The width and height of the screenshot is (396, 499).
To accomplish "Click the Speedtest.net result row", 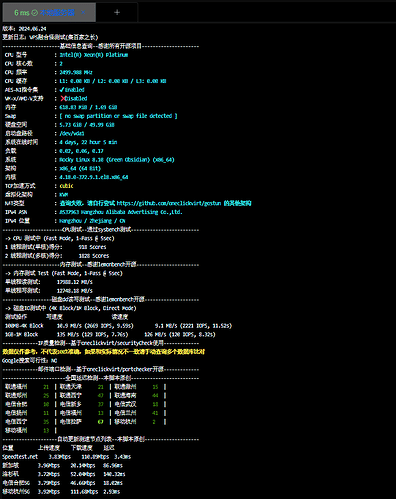I will (67, 457).
